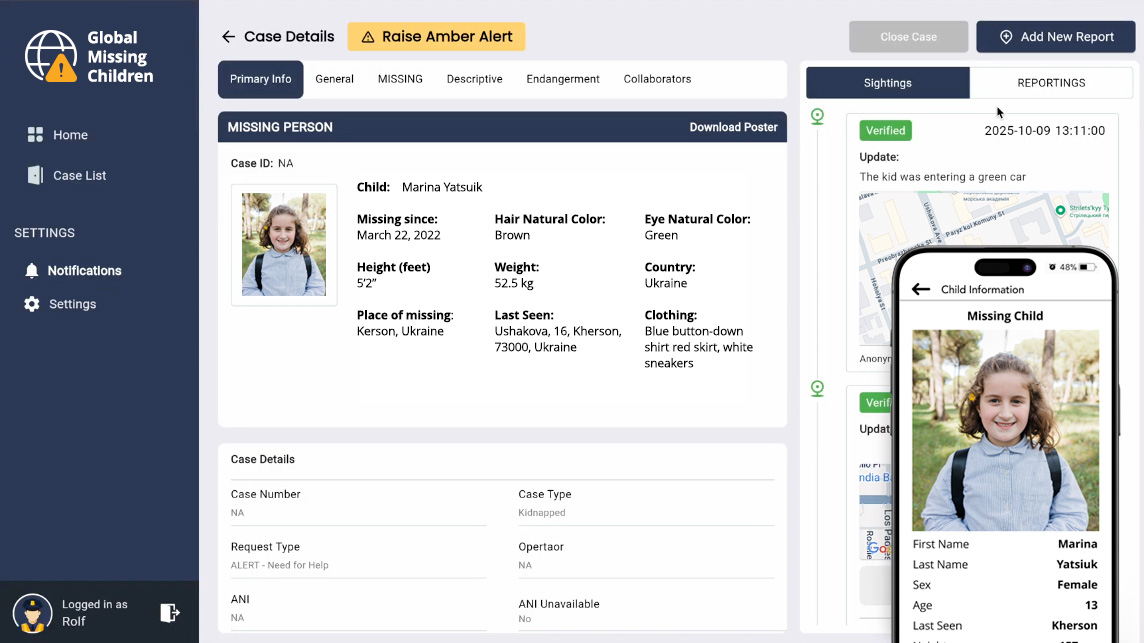1144x643 pixels.
Task: Click the back arrow beside Case Details
Action: [228, 37]
